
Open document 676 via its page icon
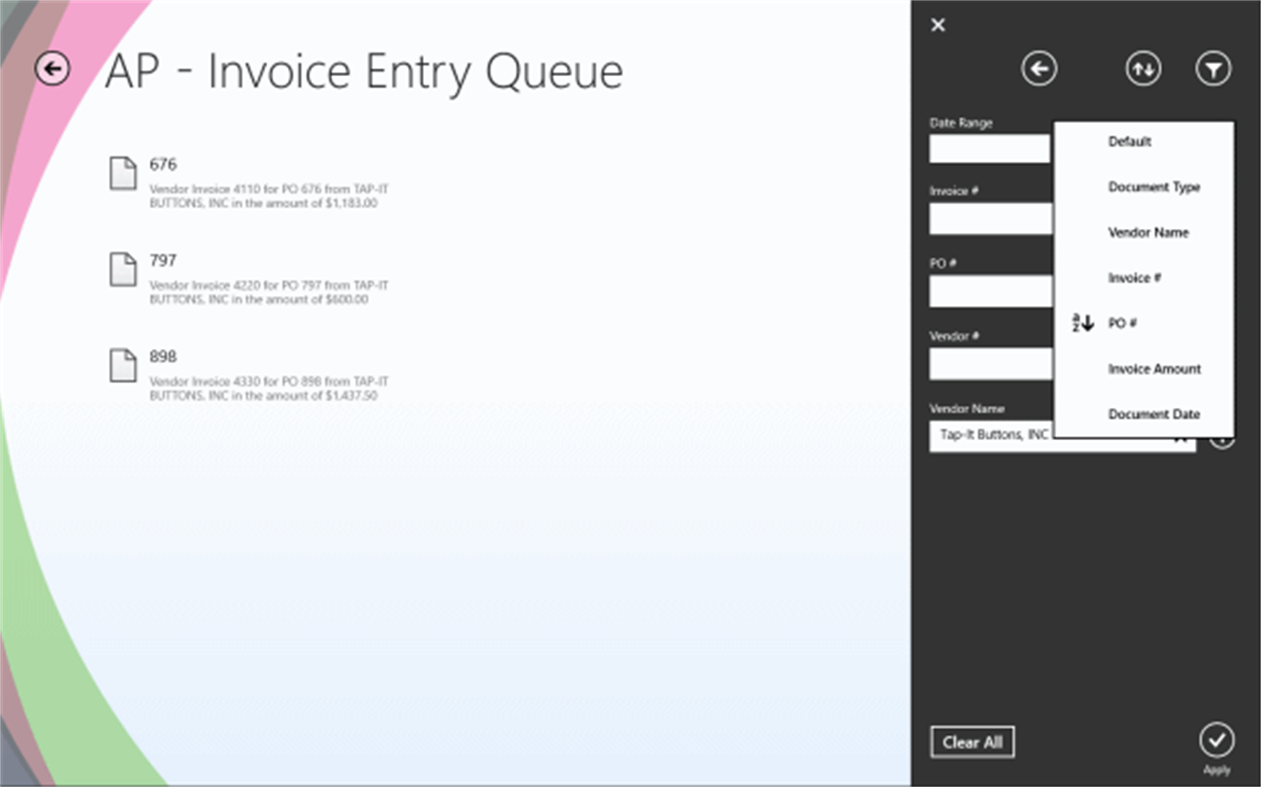pos(122,174)
